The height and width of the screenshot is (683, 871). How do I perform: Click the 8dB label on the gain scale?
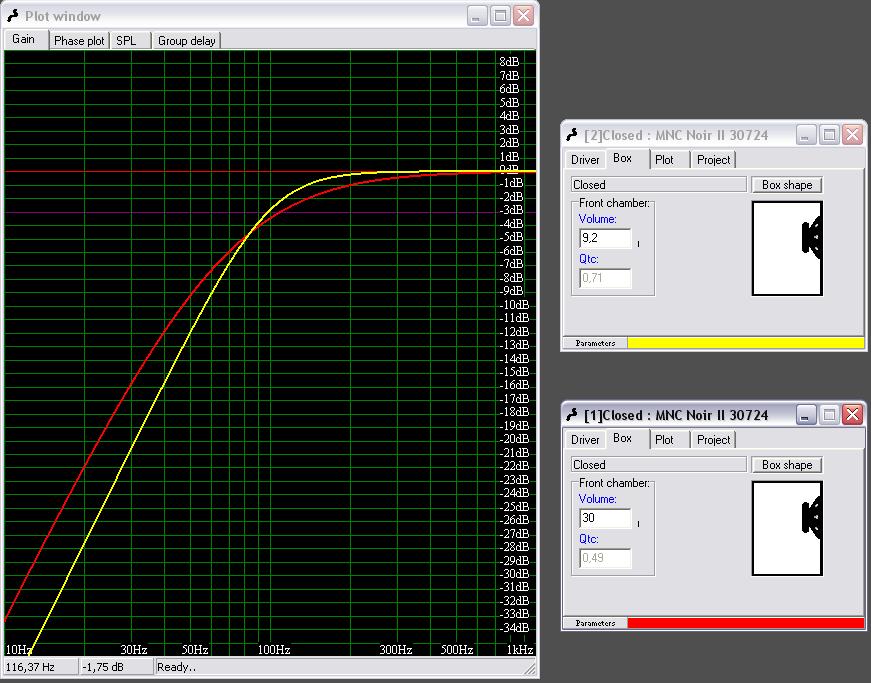[x=509, y=62]
